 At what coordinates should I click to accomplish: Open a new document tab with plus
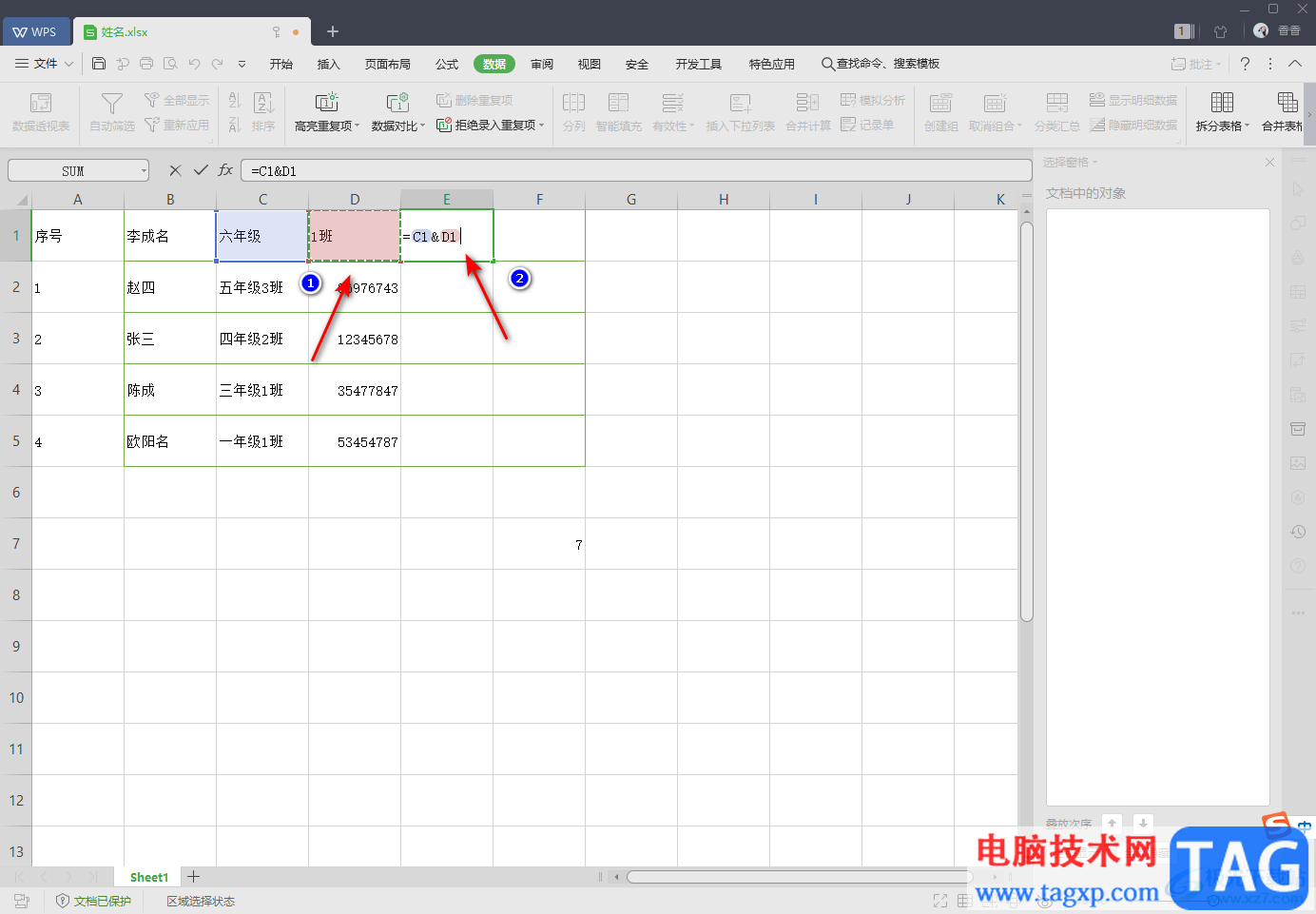coord(333,31)
